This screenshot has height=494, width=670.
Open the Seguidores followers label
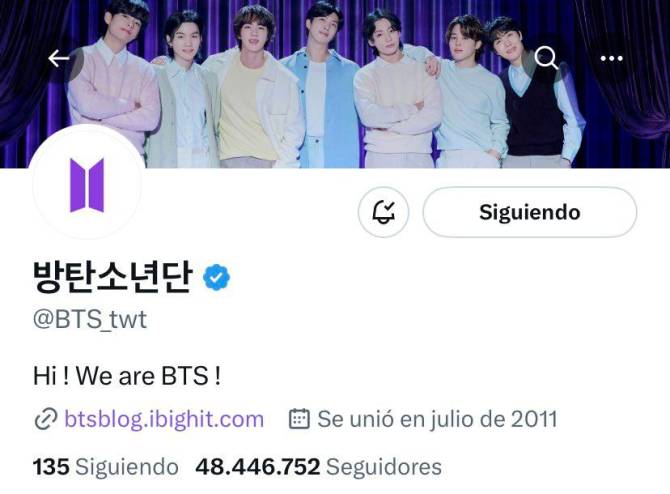(384, 467)
